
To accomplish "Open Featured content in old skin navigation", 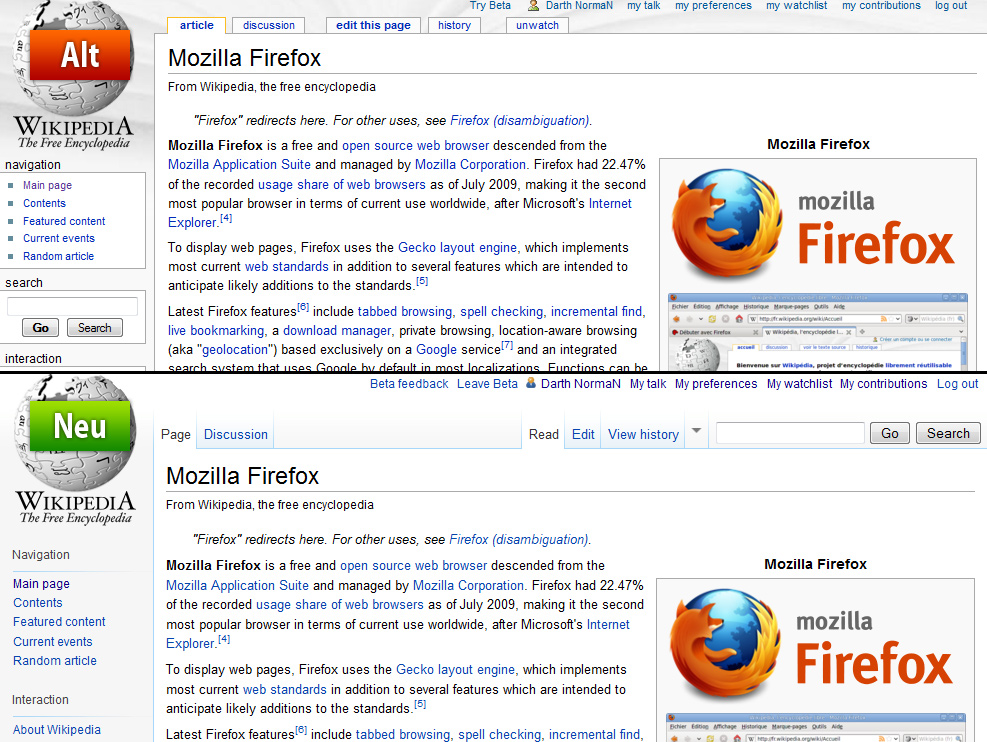I will pos(64,221).
